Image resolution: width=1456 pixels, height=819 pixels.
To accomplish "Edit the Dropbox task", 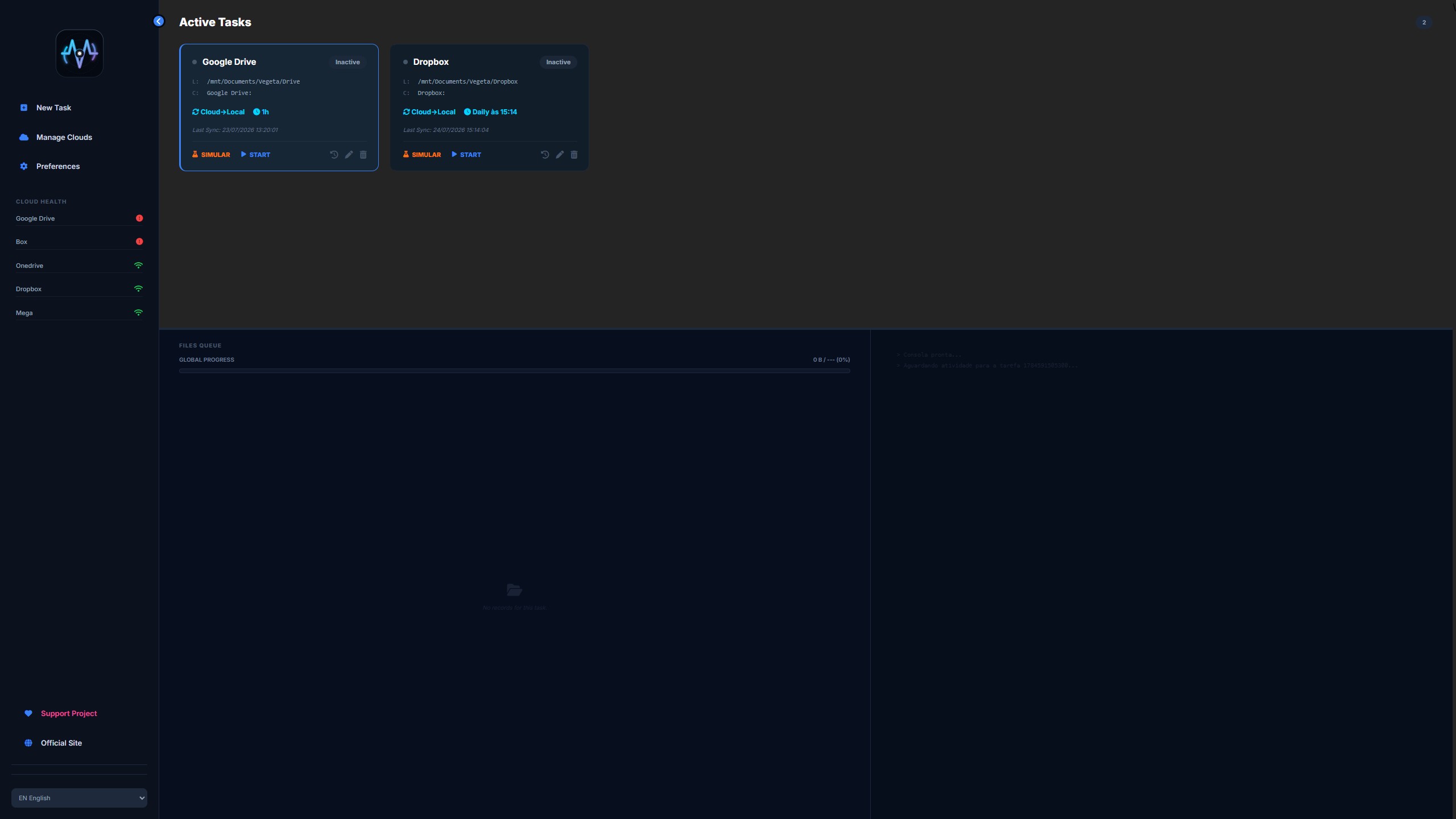I will [560, 155].
